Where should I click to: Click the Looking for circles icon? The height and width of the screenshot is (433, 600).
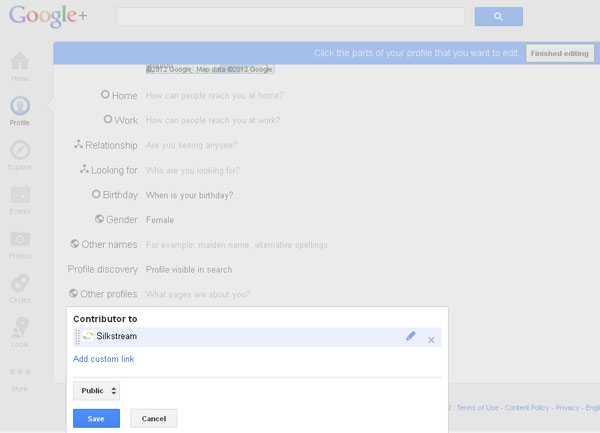pyautogui.click(x=84, y=169)
